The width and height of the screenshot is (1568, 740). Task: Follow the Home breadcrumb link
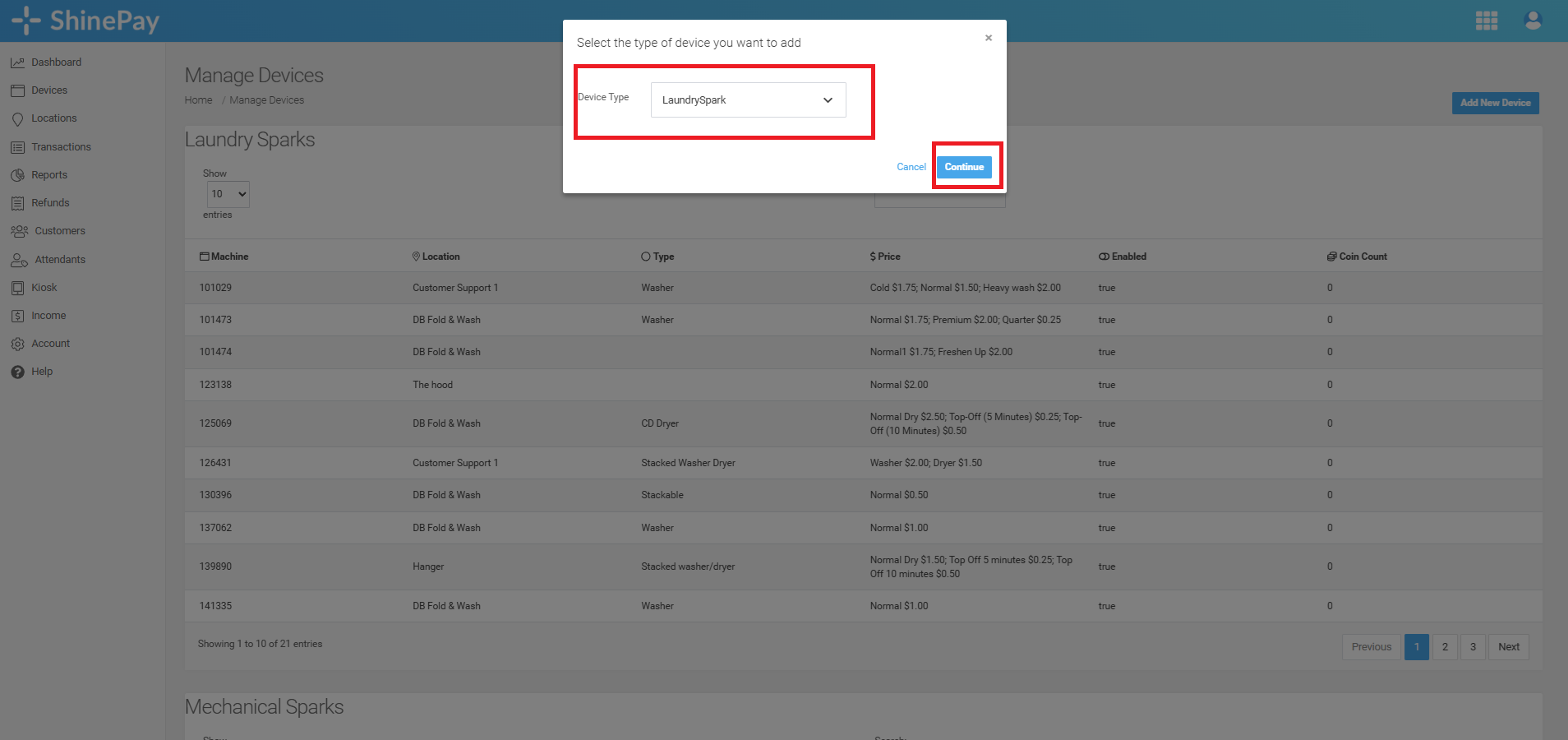tap(198, 100)
